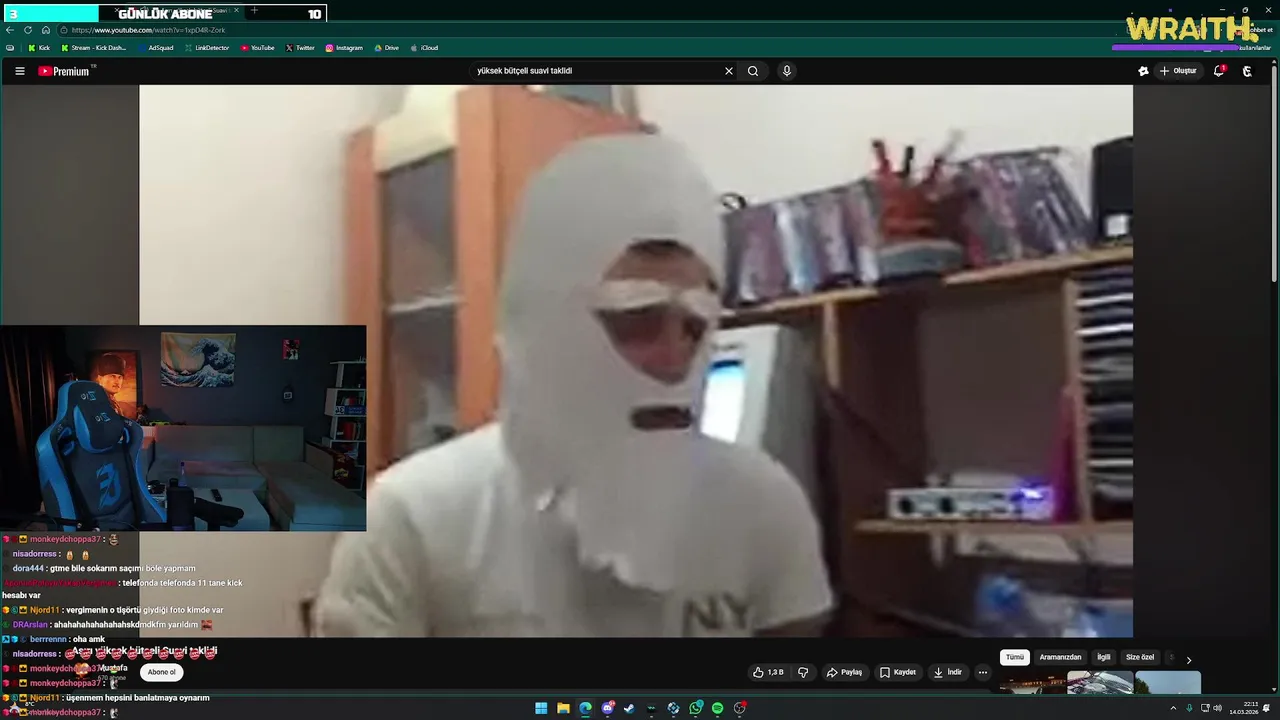This screenshot has height=720, width=1280.
Task: Dislike the video with thumbs-down
Action: click(803, 672)
